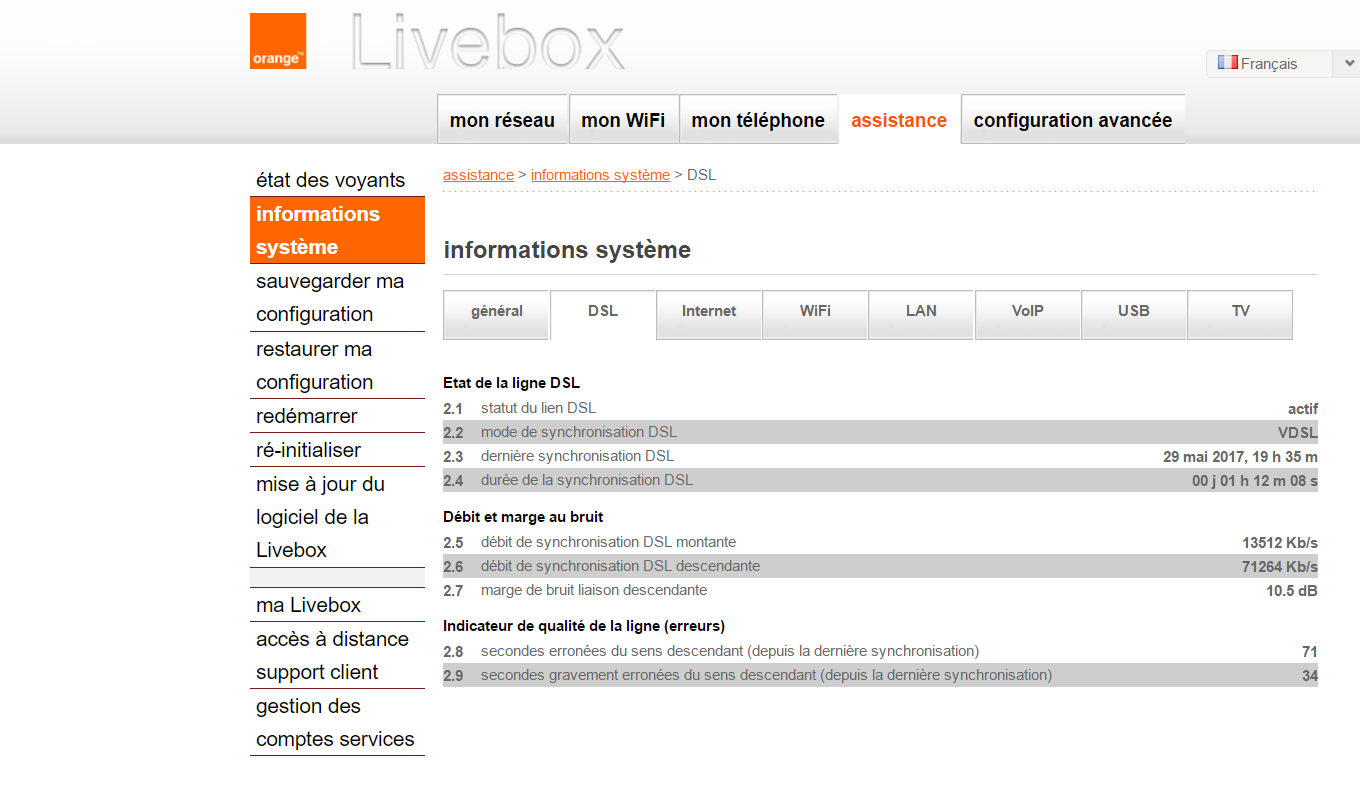
Task: Click ré-initialiser in the sidebar
Action: coord(337,450)
